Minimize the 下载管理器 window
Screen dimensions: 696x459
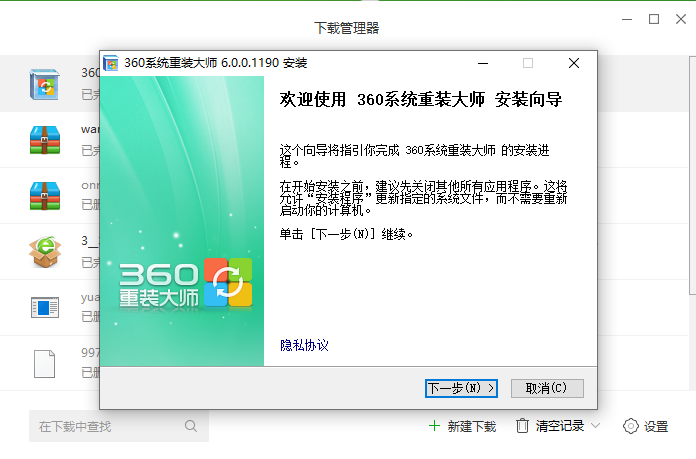coord(627,20)
